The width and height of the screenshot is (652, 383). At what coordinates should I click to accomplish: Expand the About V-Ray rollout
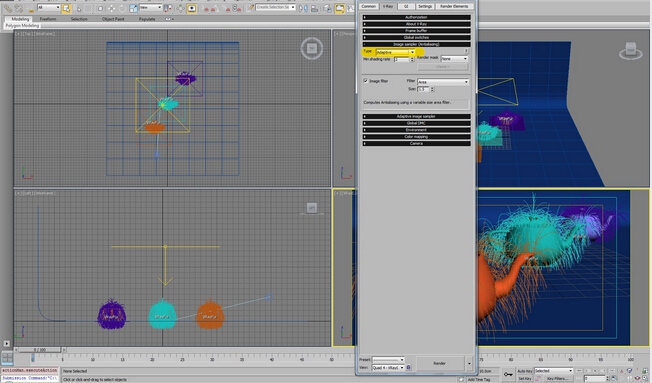click(416, 24)
